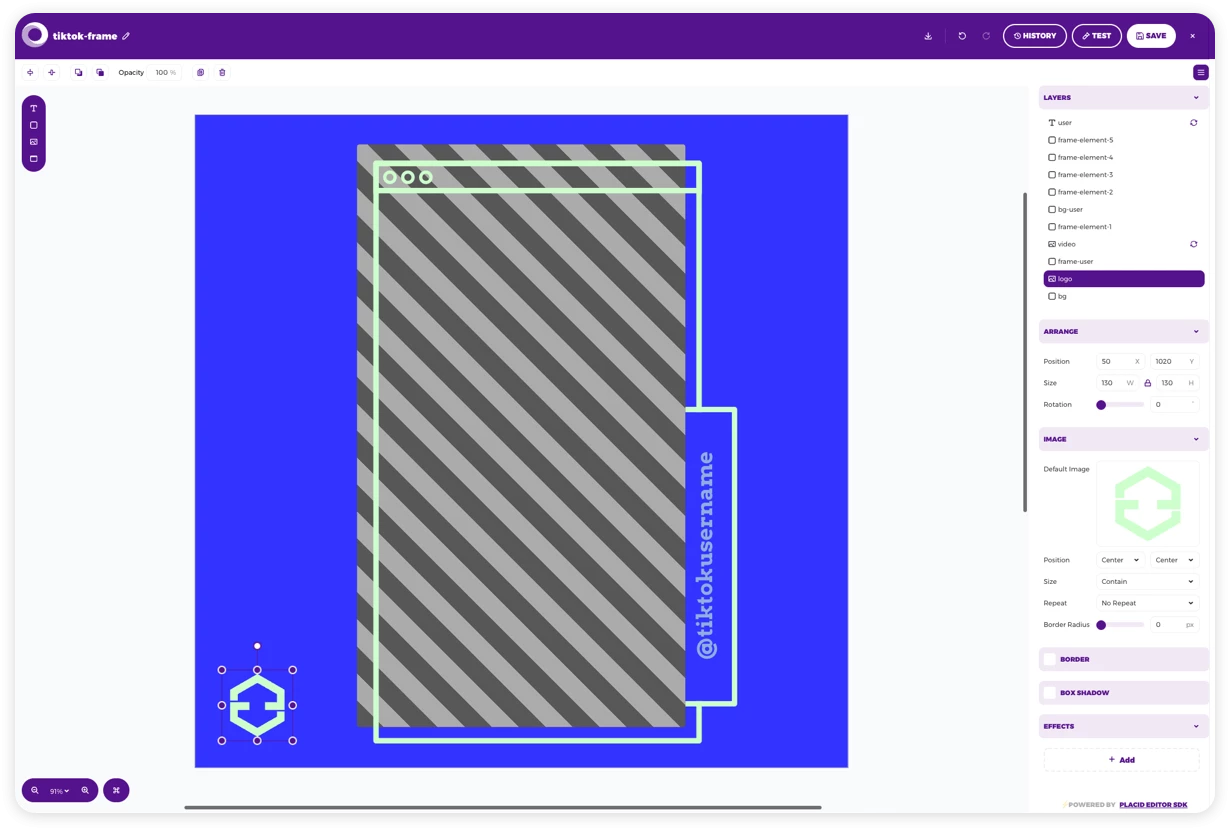
Task: Click the Opacity value field
Action: pos(165,72)
